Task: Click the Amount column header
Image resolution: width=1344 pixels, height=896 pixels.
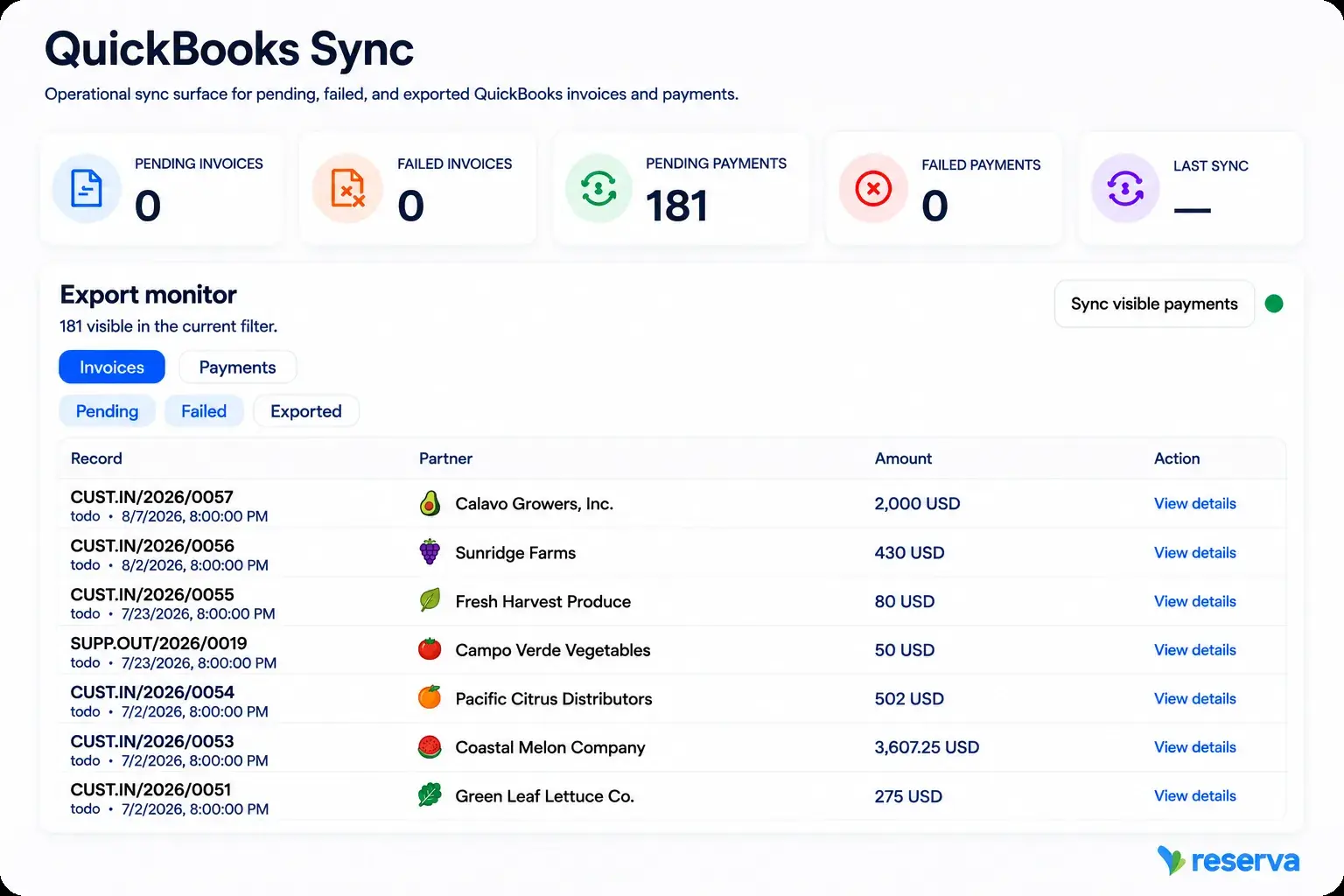Action: 903,458
